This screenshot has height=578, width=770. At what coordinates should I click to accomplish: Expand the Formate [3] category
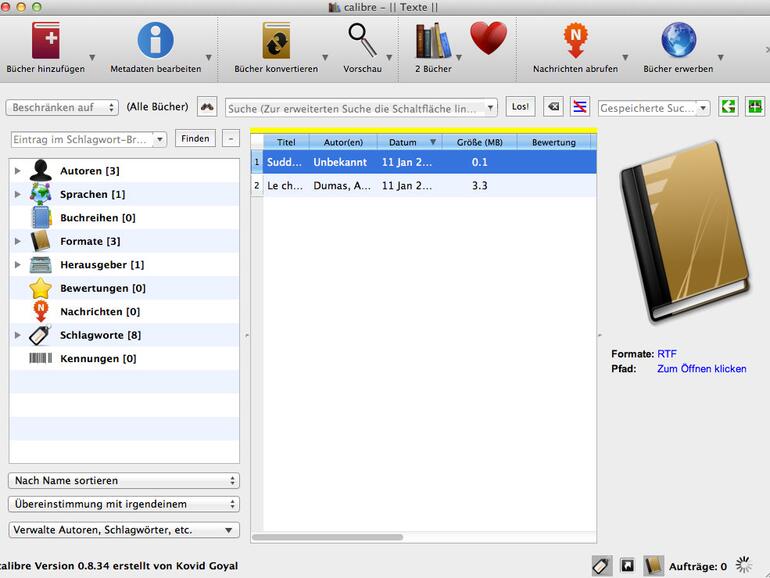(x=18, y=241)
